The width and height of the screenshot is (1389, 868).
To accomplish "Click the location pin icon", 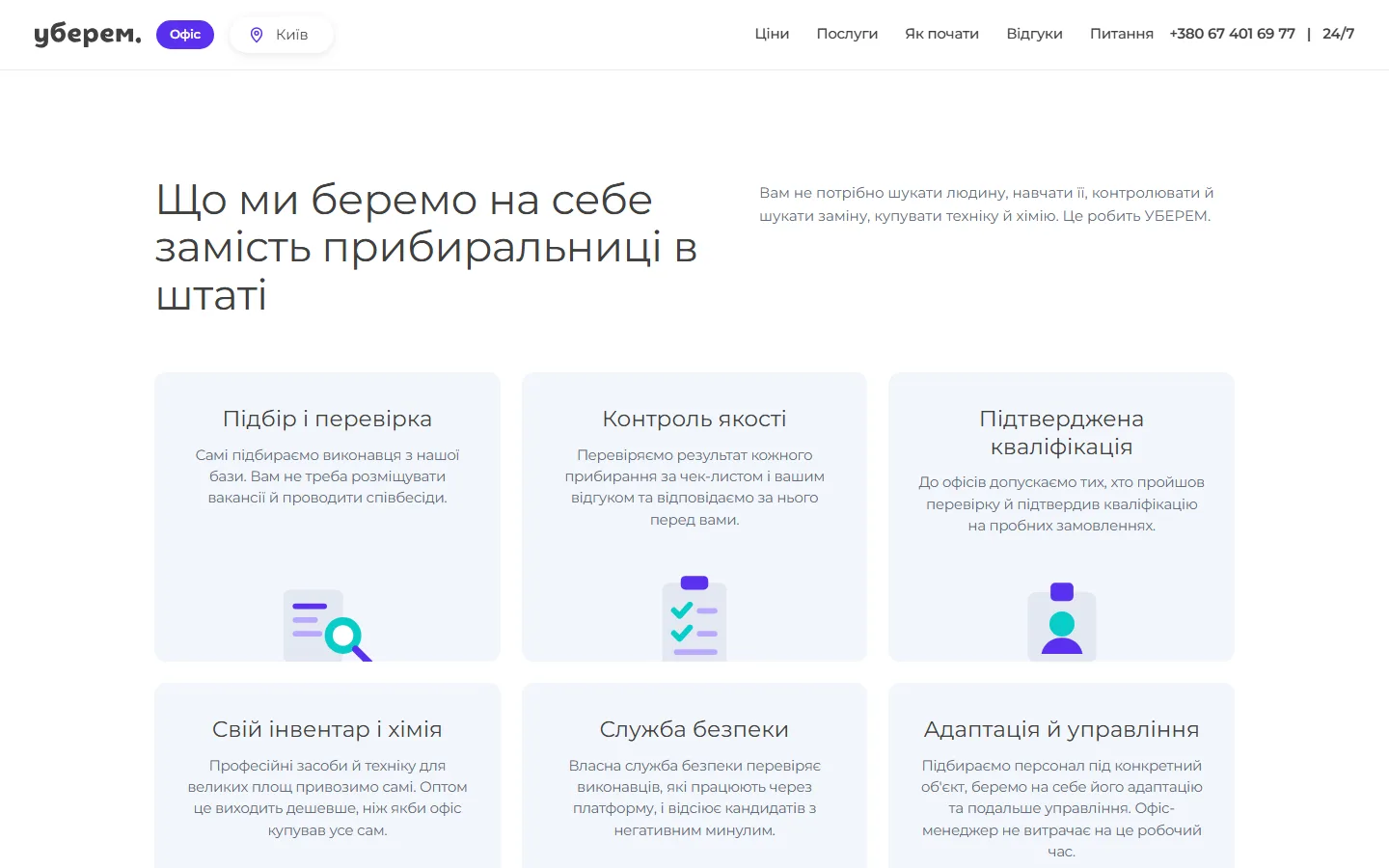I will click(x=257, y=35).
